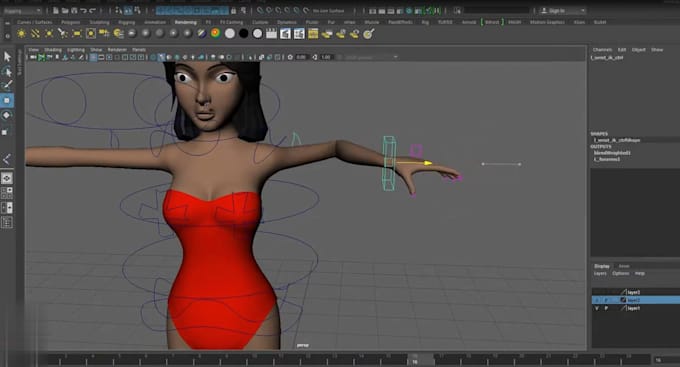The image size is (680, 367).
Task: Open the viewport Lighting menu
Action: (75, 50)
